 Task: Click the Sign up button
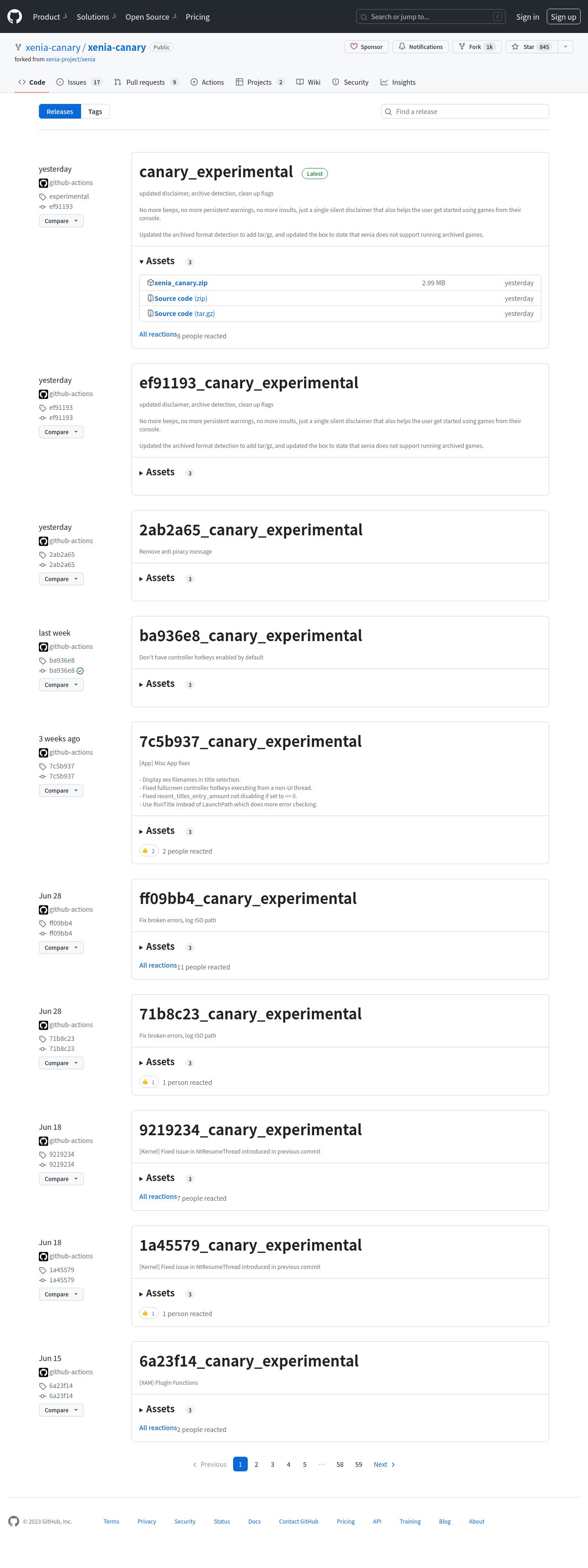(x=563, y=16)
